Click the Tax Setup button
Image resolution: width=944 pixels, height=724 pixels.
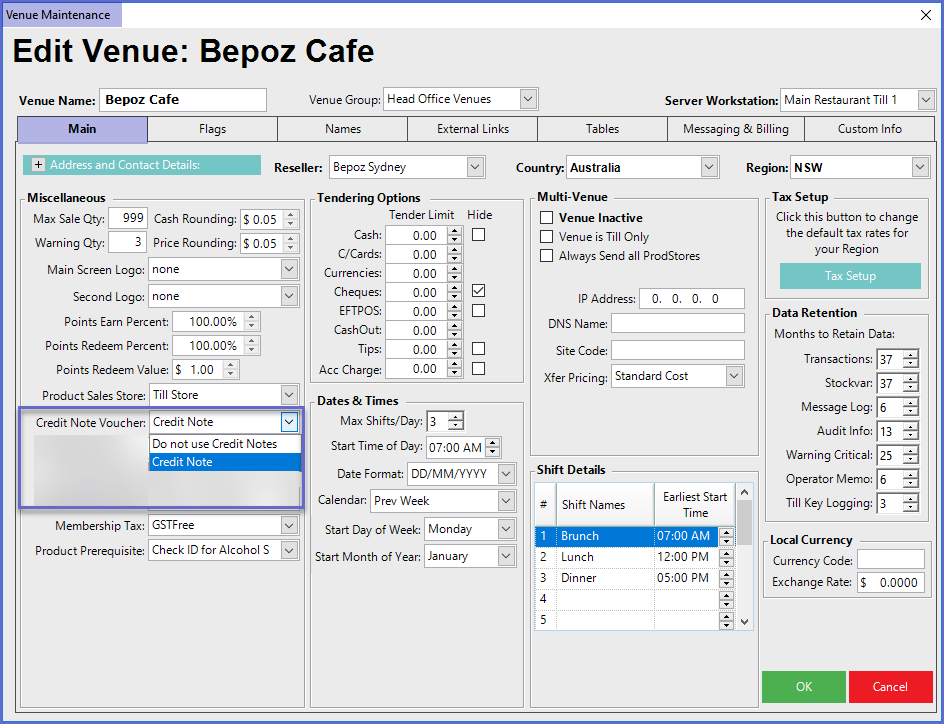coord(849,276)
